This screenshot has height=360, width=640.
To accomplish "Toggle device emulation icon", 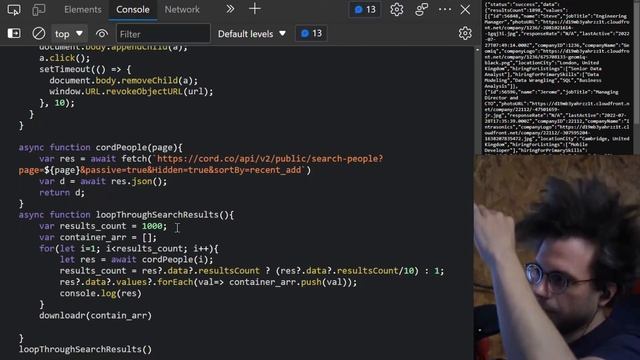I will click(39, 9).
